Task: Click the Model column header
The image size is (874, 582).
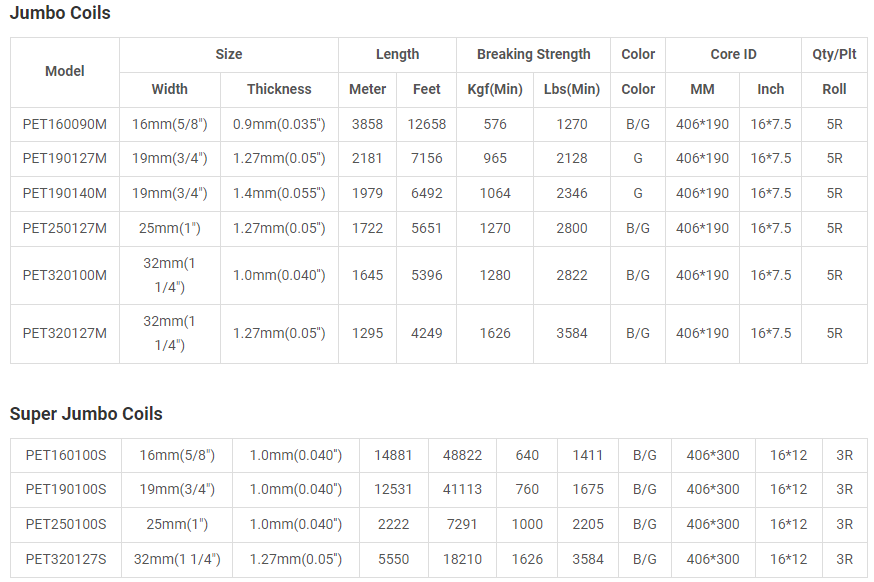Action: (x=65, y=71)
